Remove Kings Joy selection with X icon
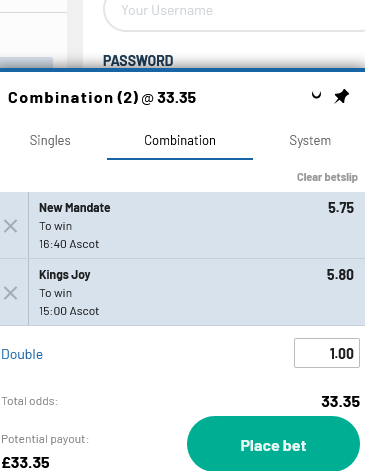 pyautogui.click(x=11, y=293)
